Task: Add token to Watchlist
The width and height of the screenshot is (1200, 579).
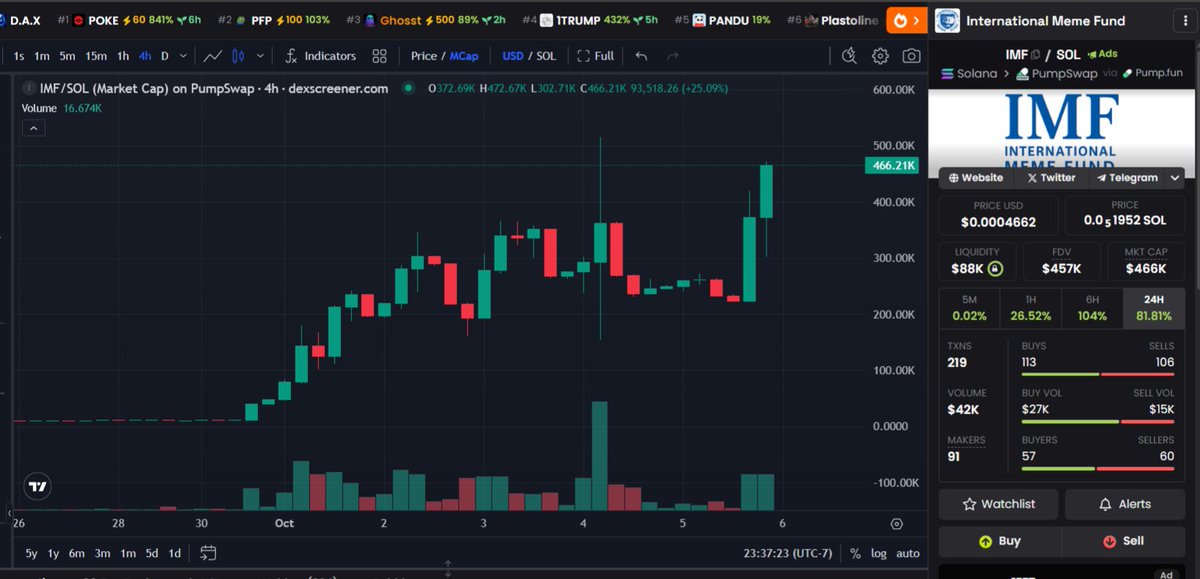Action: point(999,504)
